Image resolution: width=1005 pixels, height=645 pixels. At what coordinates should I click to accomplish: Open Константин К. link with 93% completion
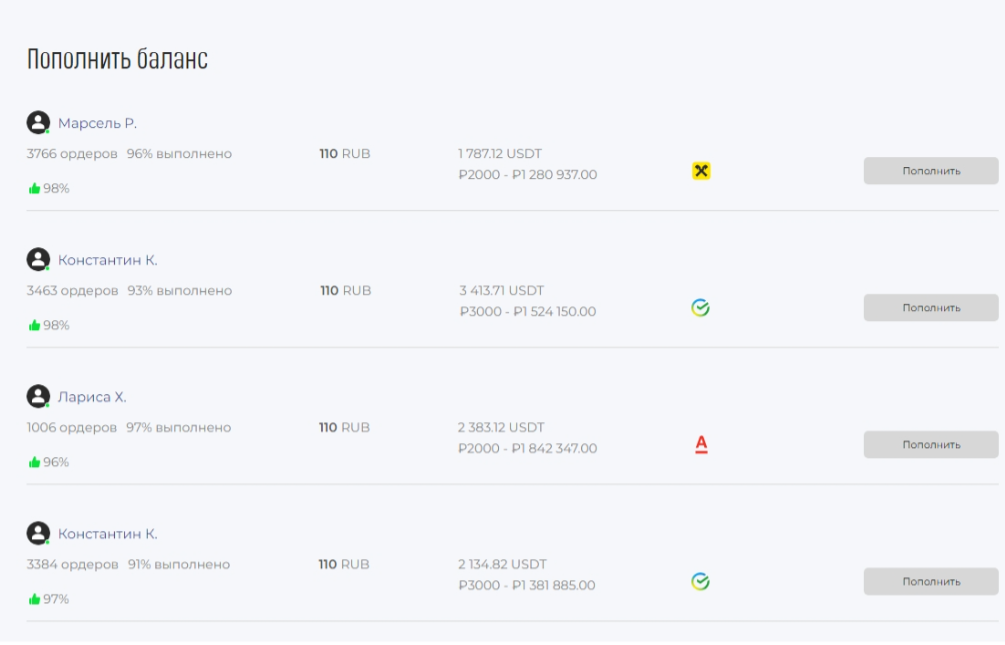click(x=107, y=261)
